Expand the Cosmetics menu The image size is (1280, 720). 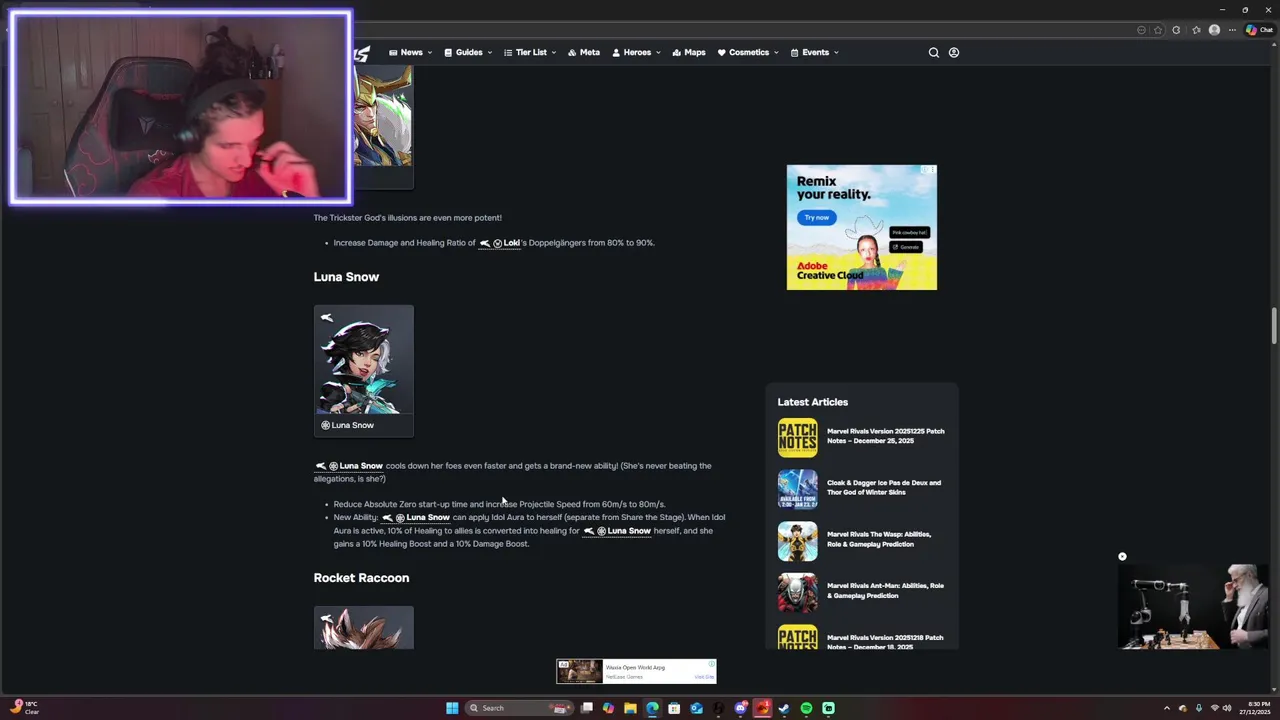pos(748,52)
